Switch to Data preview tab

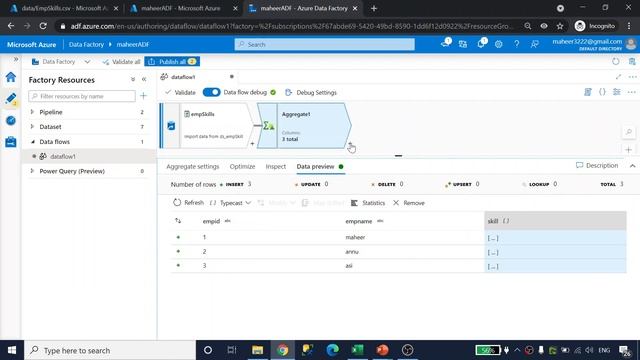[316, 167]
